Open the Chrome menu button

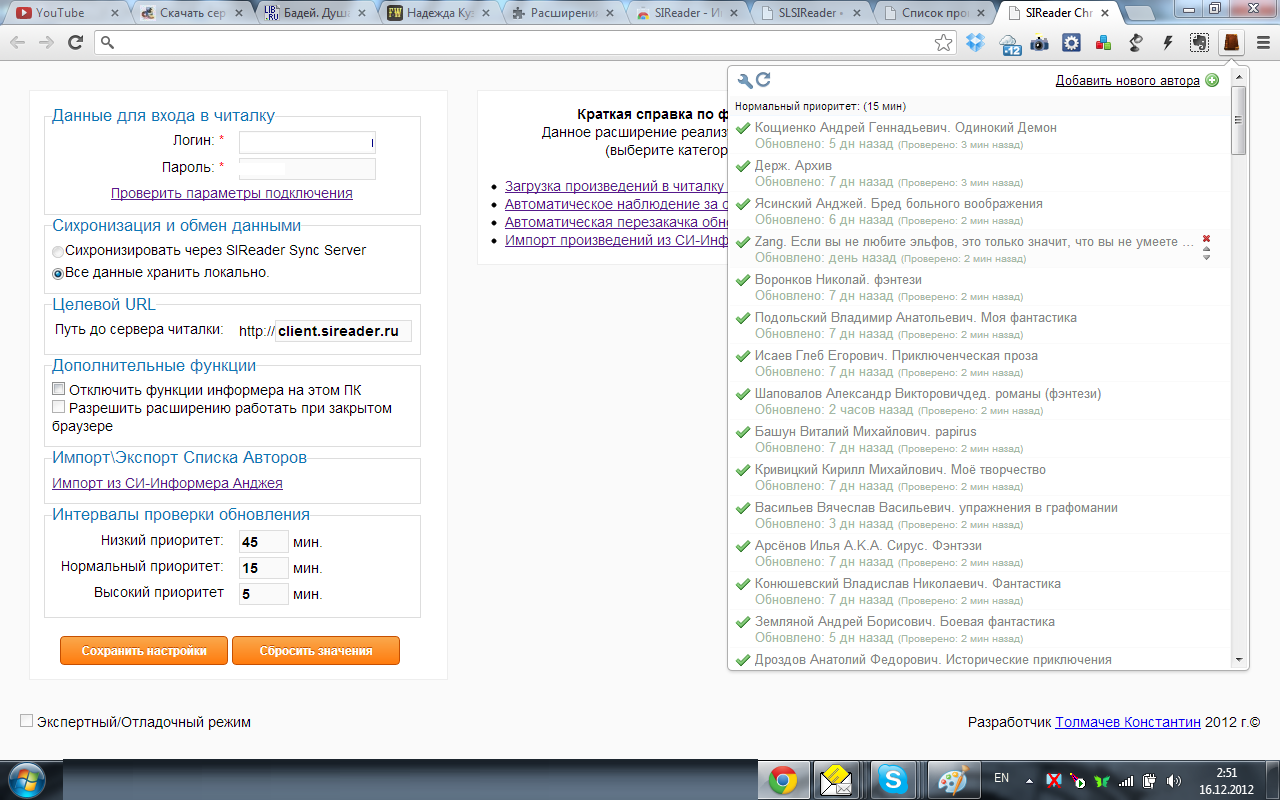[x=1261, y=43]
